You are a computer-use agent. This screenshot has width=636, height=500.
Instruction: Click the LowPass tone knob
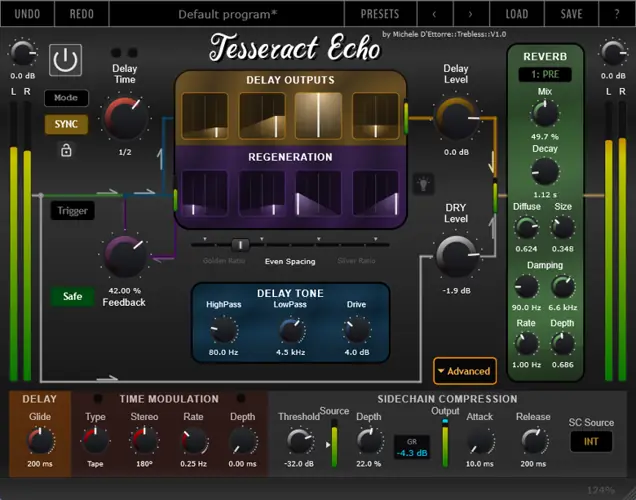291,330
